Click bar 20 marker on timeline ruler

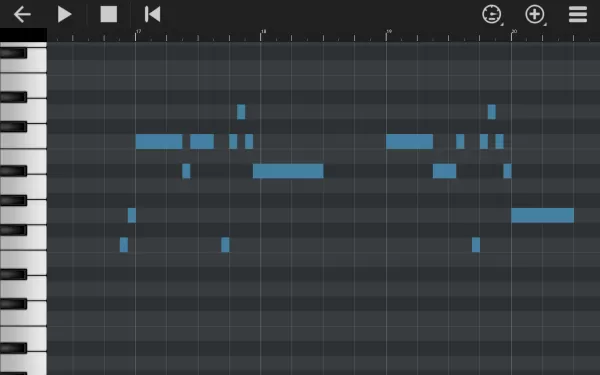514,31
